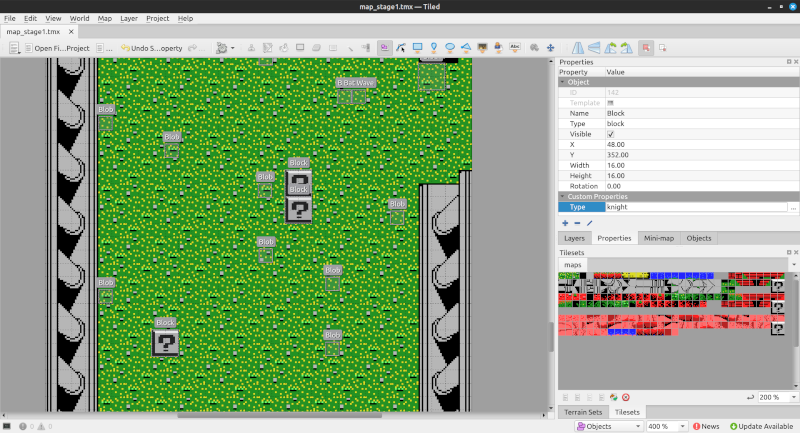Image resolution: width=800 pixels, height=433 pixels.
Task: Select the Edit Polygons tool
Action: 401,48
